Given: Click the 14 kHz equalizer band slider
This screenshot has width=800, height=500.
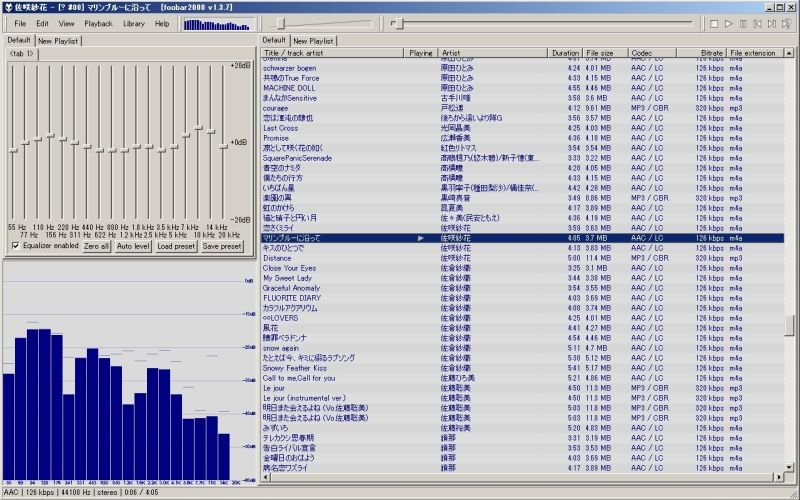Looking at the screenshot, I should (x=211, y=143).
